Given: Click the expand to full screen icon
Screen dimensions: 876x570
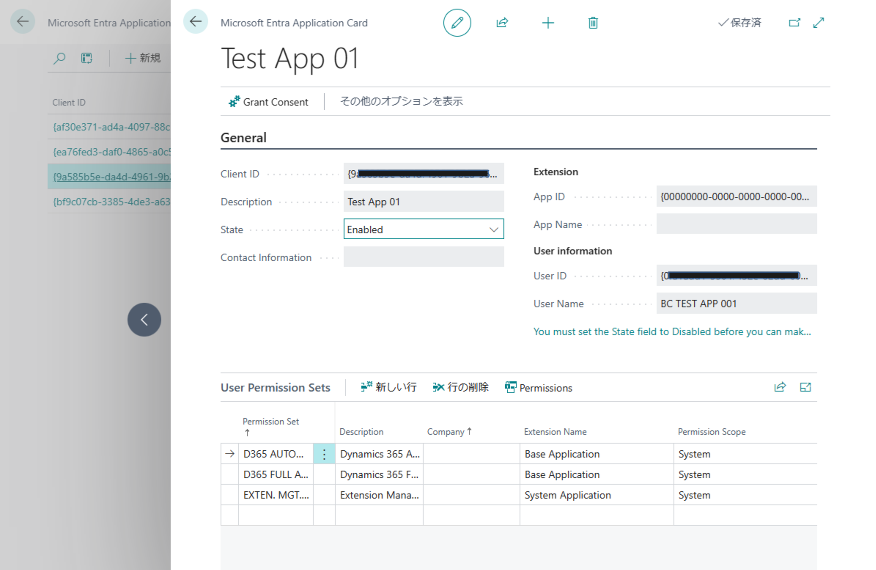Looking at the screenshot, I should point(818,23).
